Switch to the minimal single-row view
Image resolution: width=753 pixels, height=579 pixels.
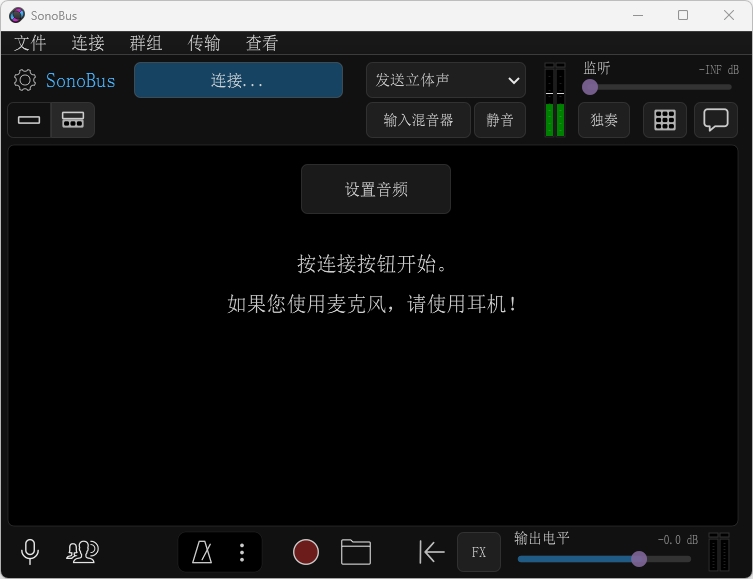point(29,120)
